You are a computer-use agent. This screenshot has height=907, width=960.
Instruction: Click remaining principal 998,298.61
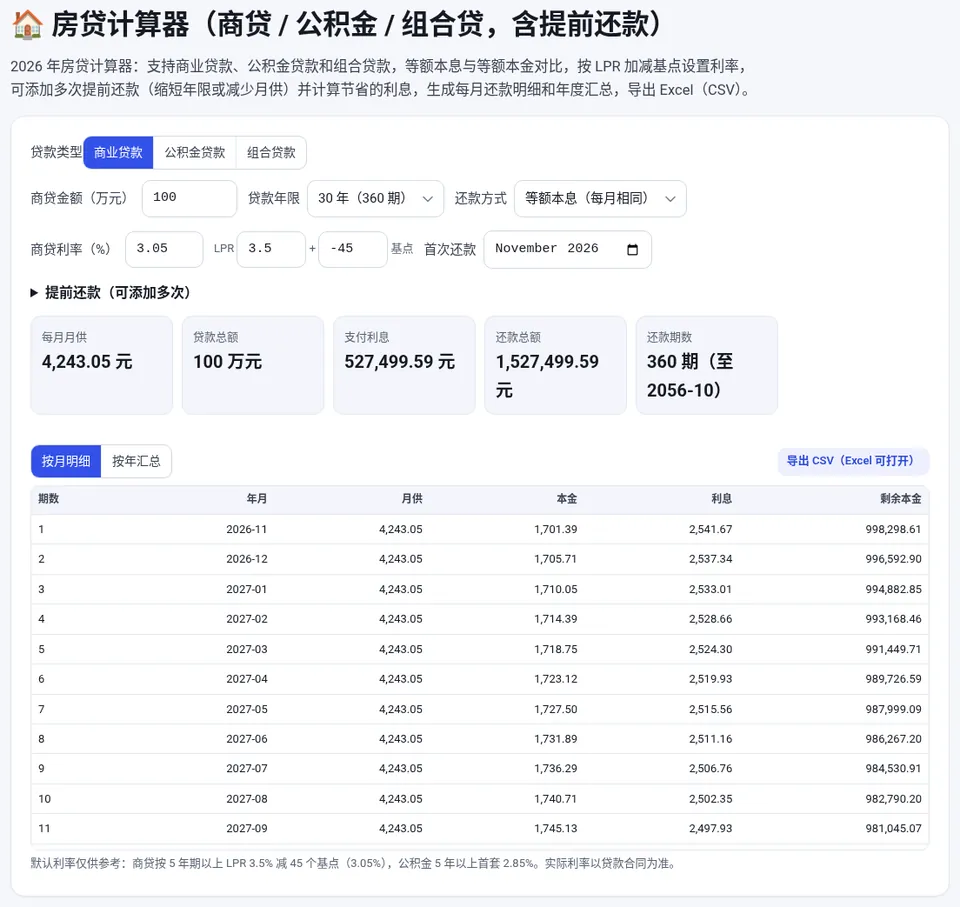[893, 529]
